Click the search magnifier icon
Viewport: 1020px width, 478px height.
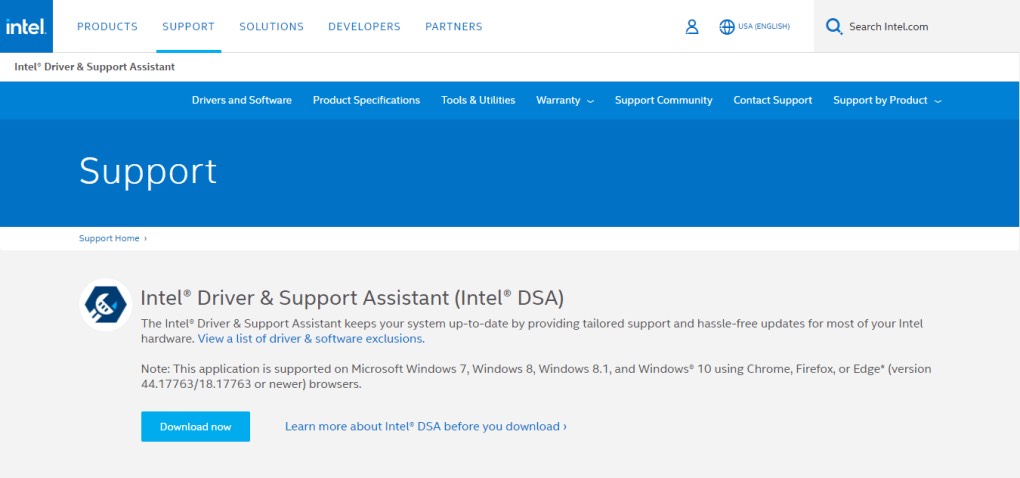coord(833,27)
